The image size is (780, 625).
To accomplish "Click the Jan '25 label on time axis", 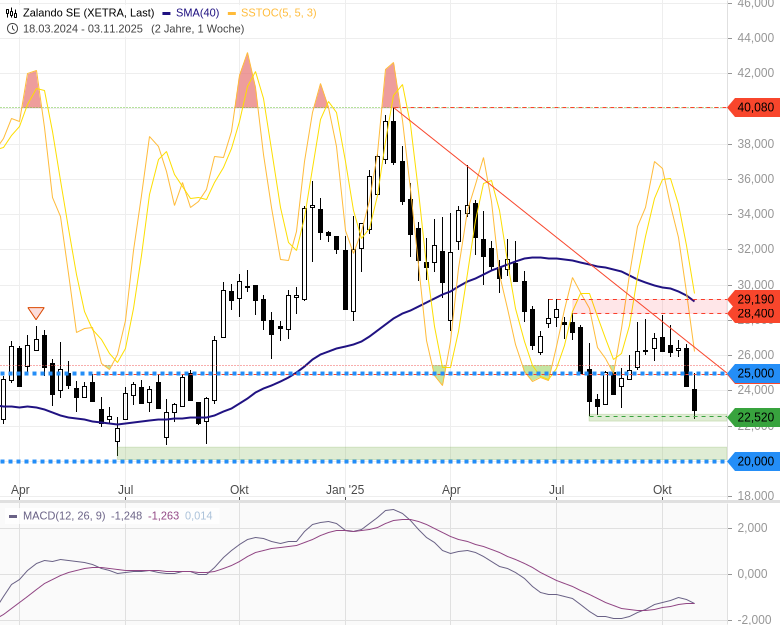I will pyautogui.click(x=345, y=490).
